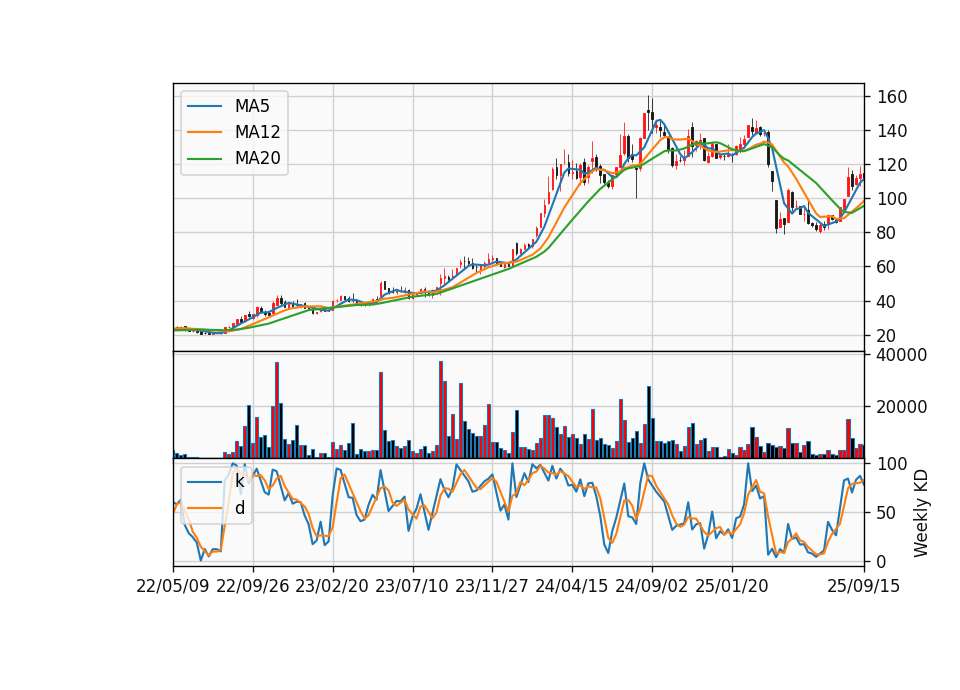Click the 23/02/20 date tick label

[332, 587]
